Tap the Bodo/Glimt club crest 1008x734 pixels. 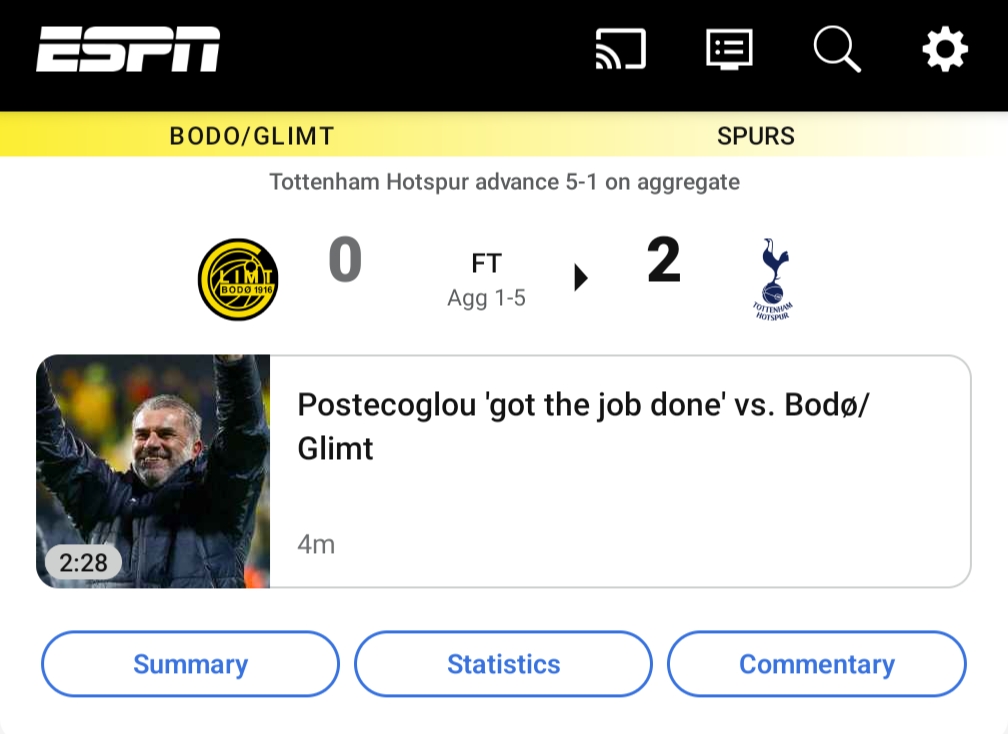(x=238, y=279)
